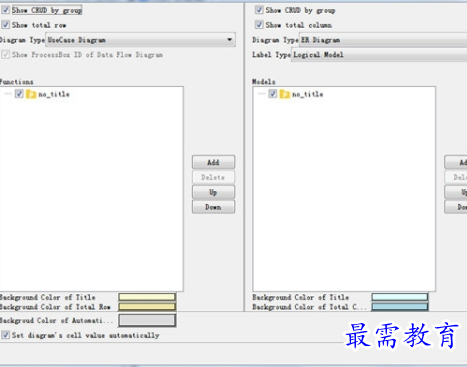This screenshot has height=367, width=467.
Task: Uncheck no_title in Functions tree
Action: 19,94
